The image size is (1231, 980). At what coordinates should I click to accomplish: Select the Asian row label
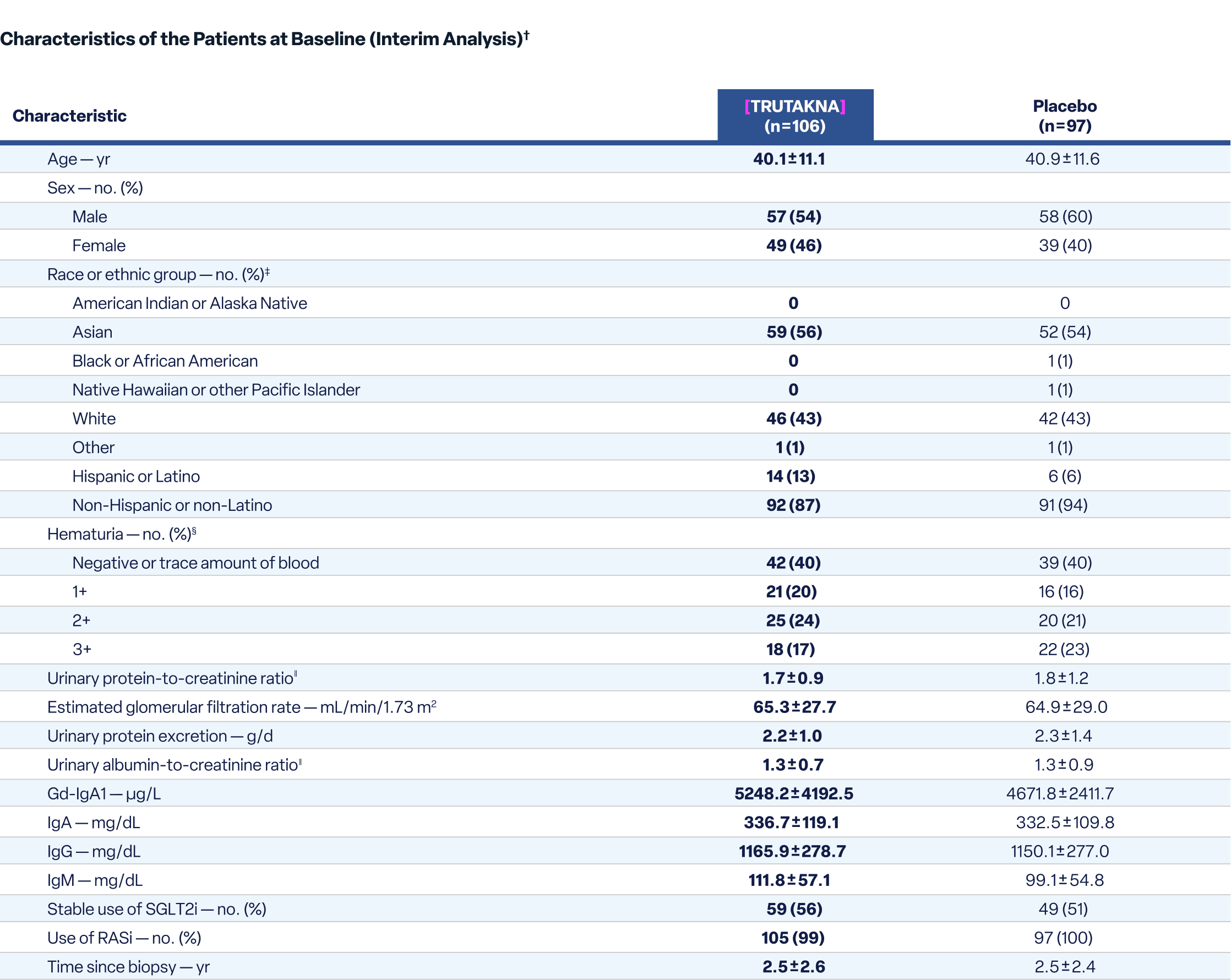pyautogui.click(x=92, y=332)
